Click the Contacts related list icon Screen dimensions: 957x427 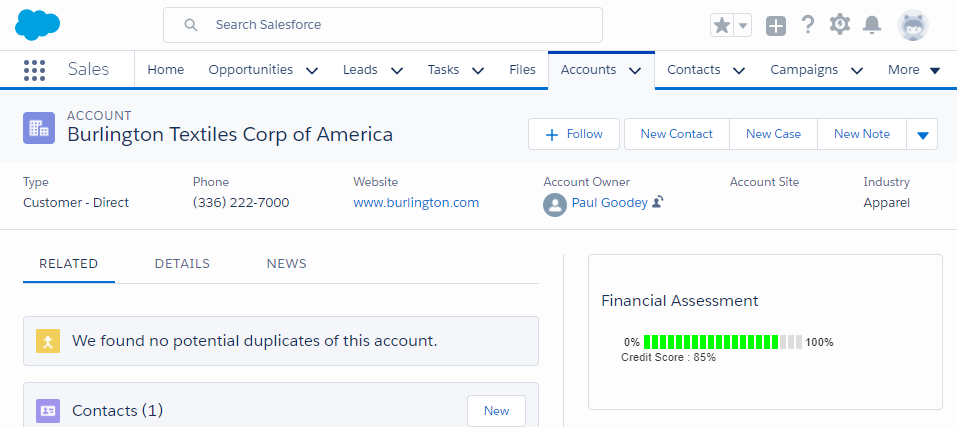coord(48,411)
